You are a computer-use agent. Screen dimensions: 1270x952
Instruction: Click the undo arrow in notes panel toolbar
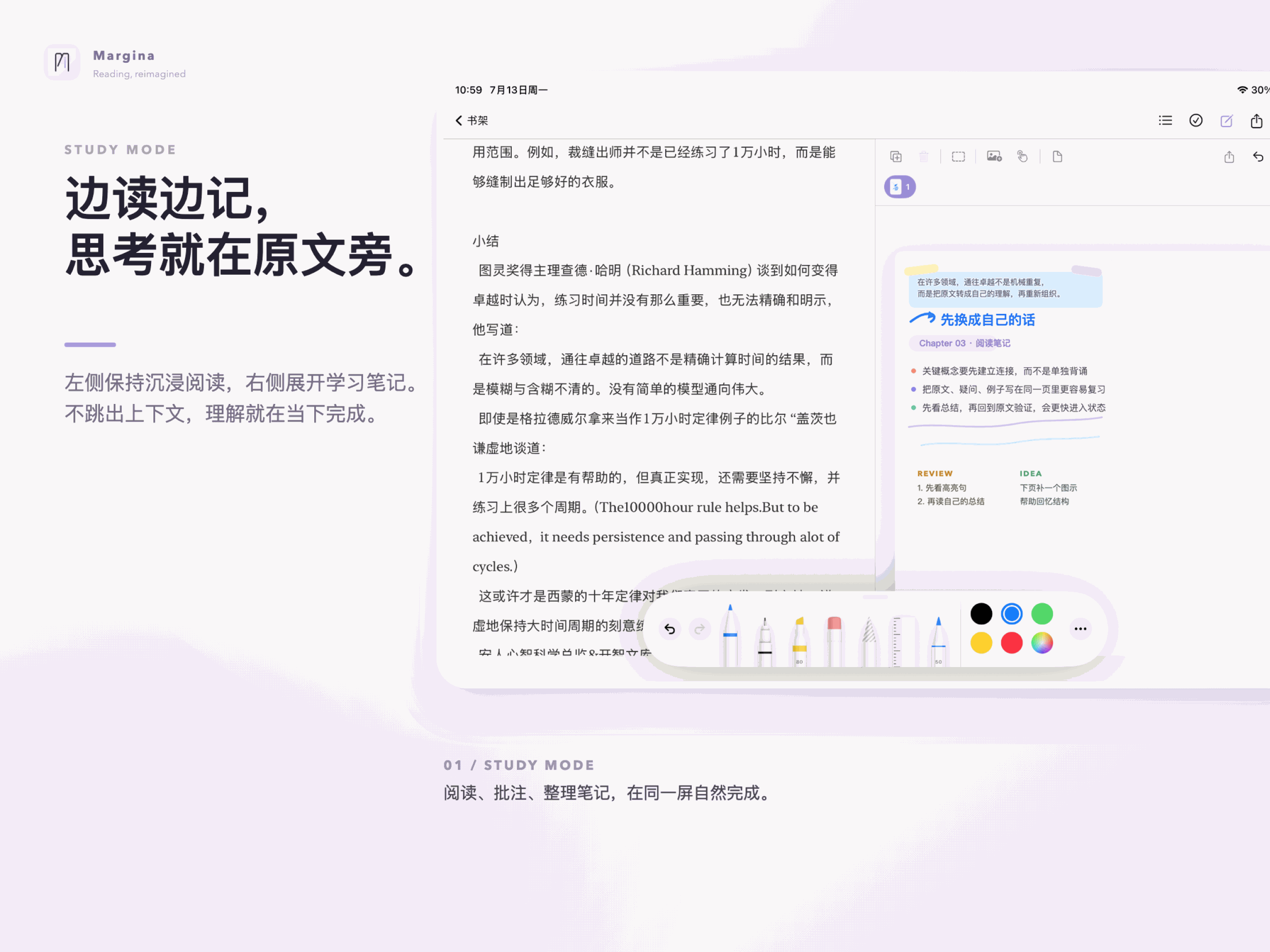(1257, 157)
